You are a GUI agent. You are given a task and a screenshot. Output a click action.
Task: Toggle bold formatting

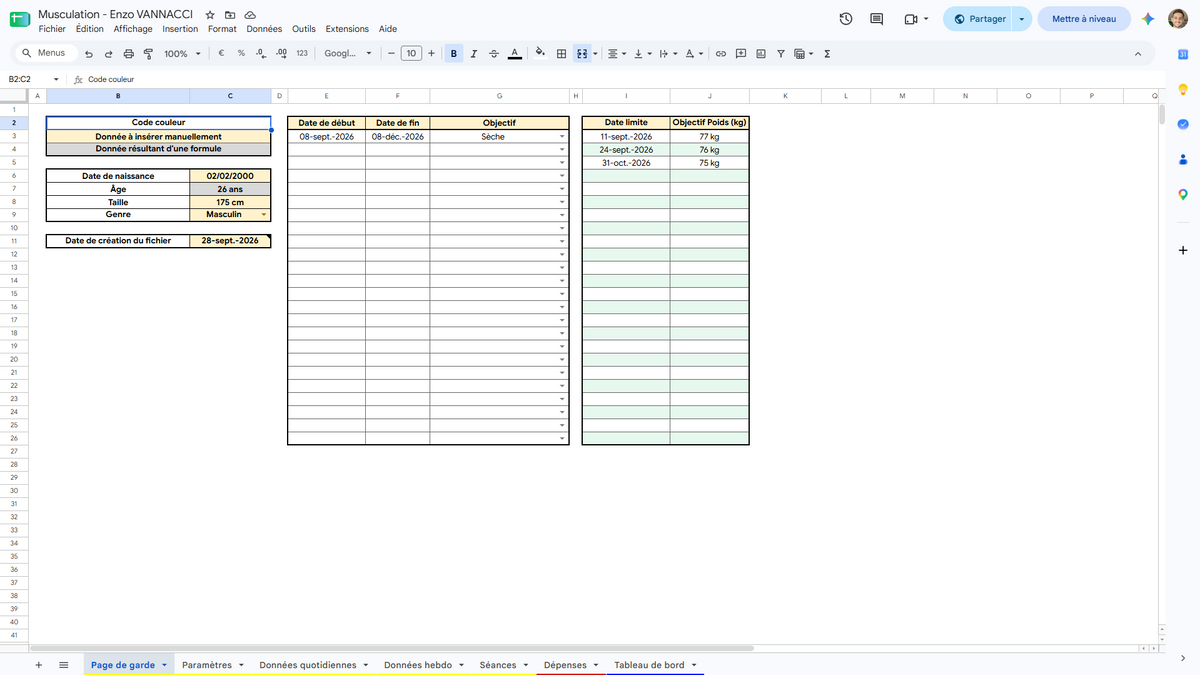pyautogui.click(x=455, y=54)
